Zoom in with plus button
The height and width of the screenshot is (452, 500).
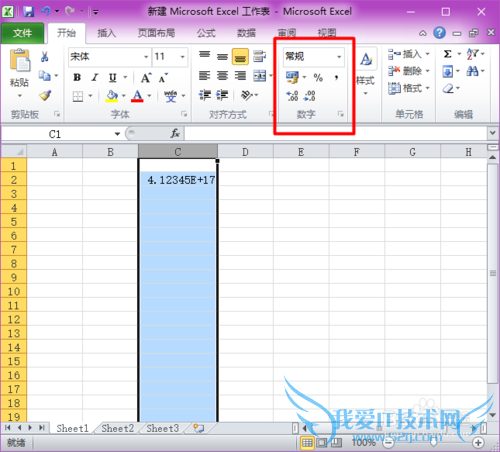478,443
